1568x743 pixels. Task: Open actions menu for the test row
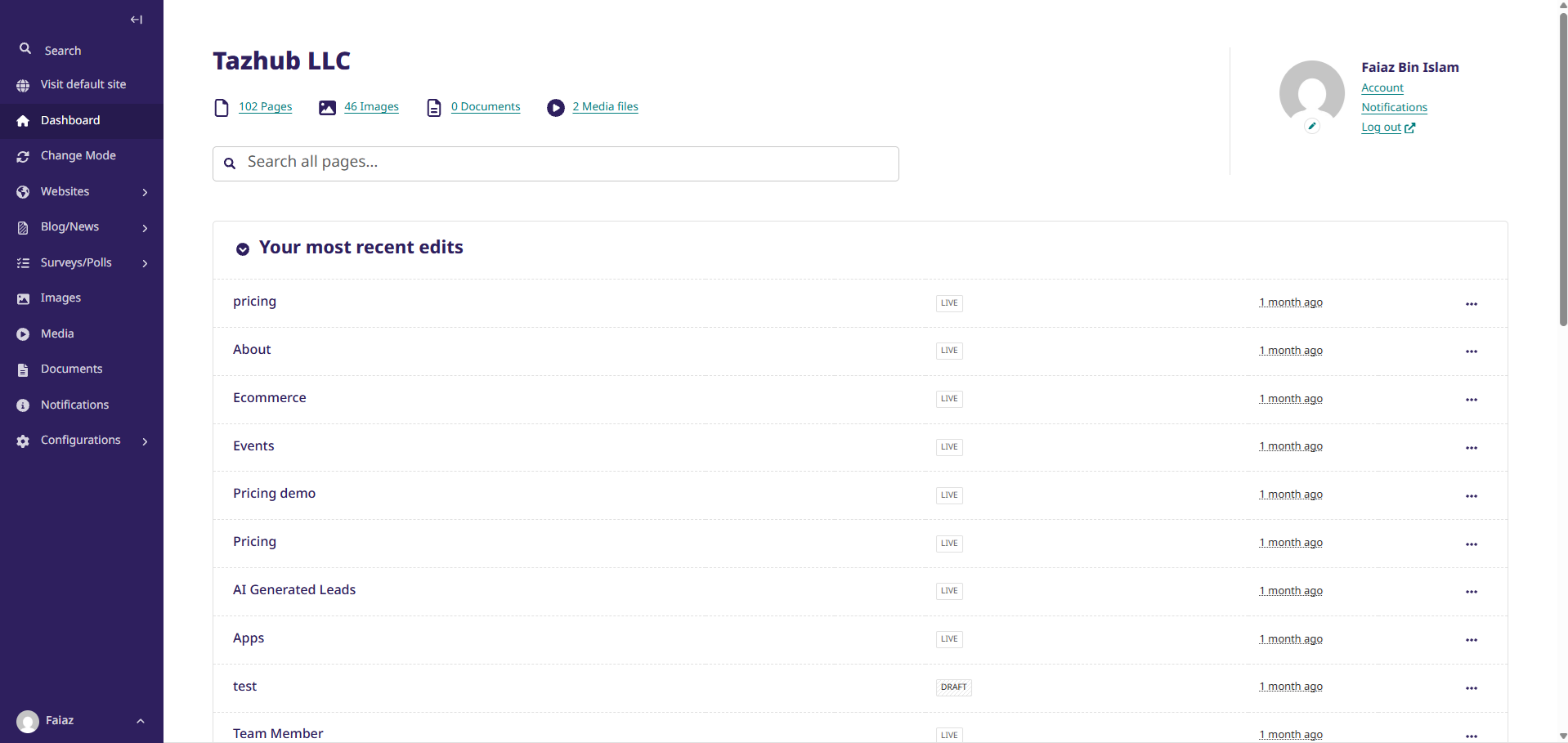tap(1472, 688)
